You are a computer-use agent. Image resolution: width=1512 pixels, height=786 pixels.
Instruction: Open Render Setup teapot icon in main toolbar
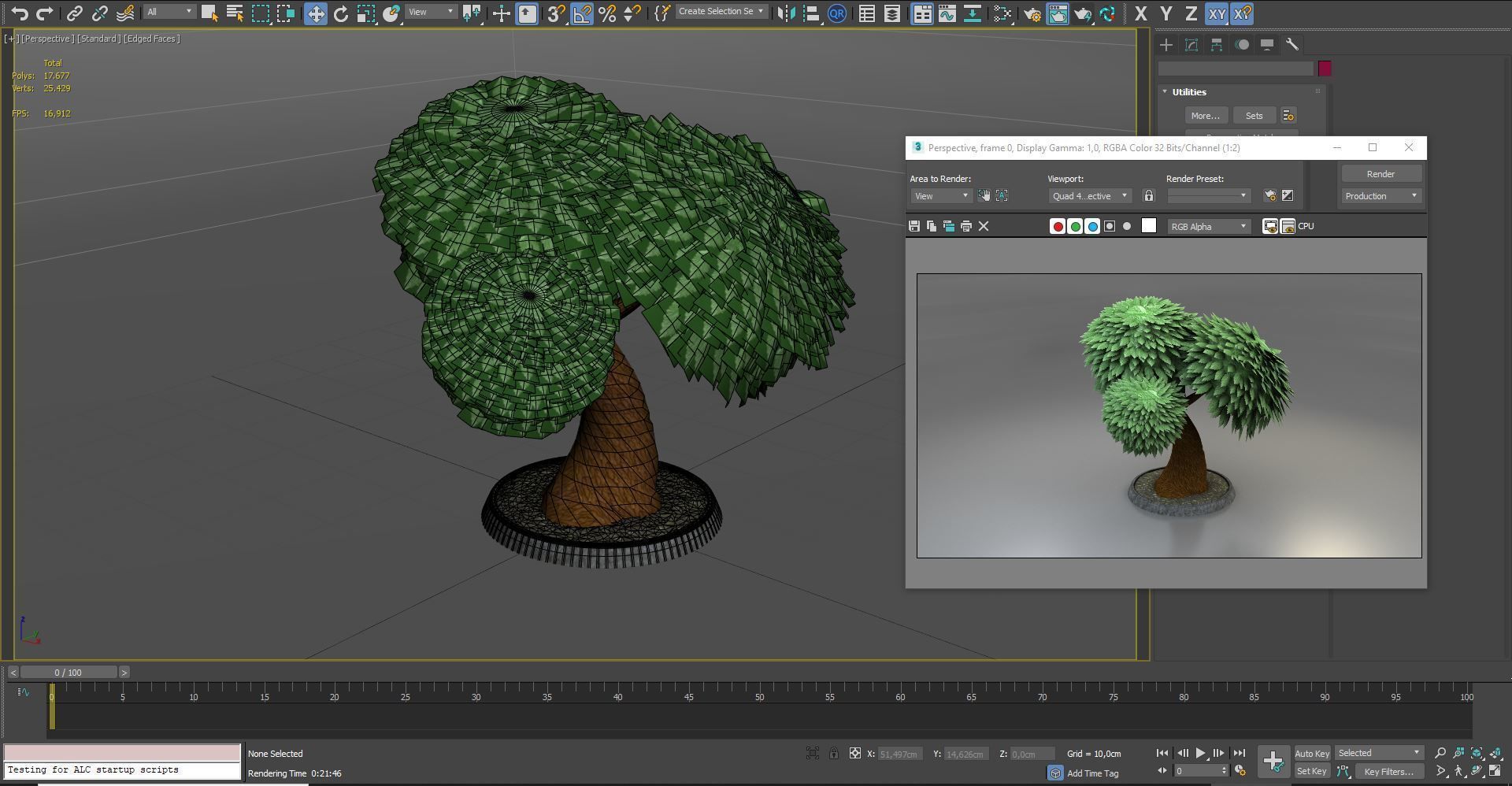[x=1032, y=13]
